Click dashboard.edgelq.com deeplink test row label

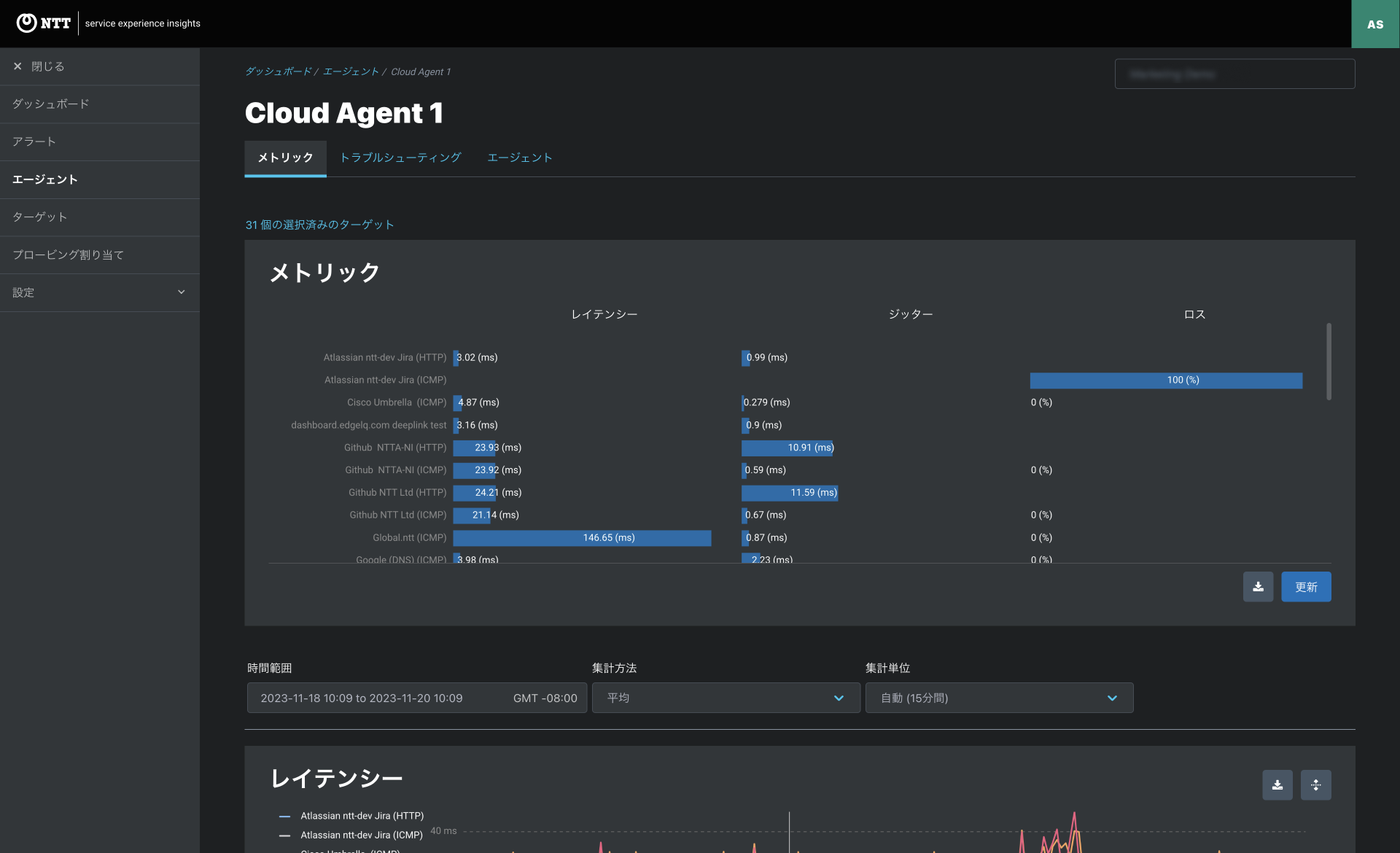[x=369, y=425]
